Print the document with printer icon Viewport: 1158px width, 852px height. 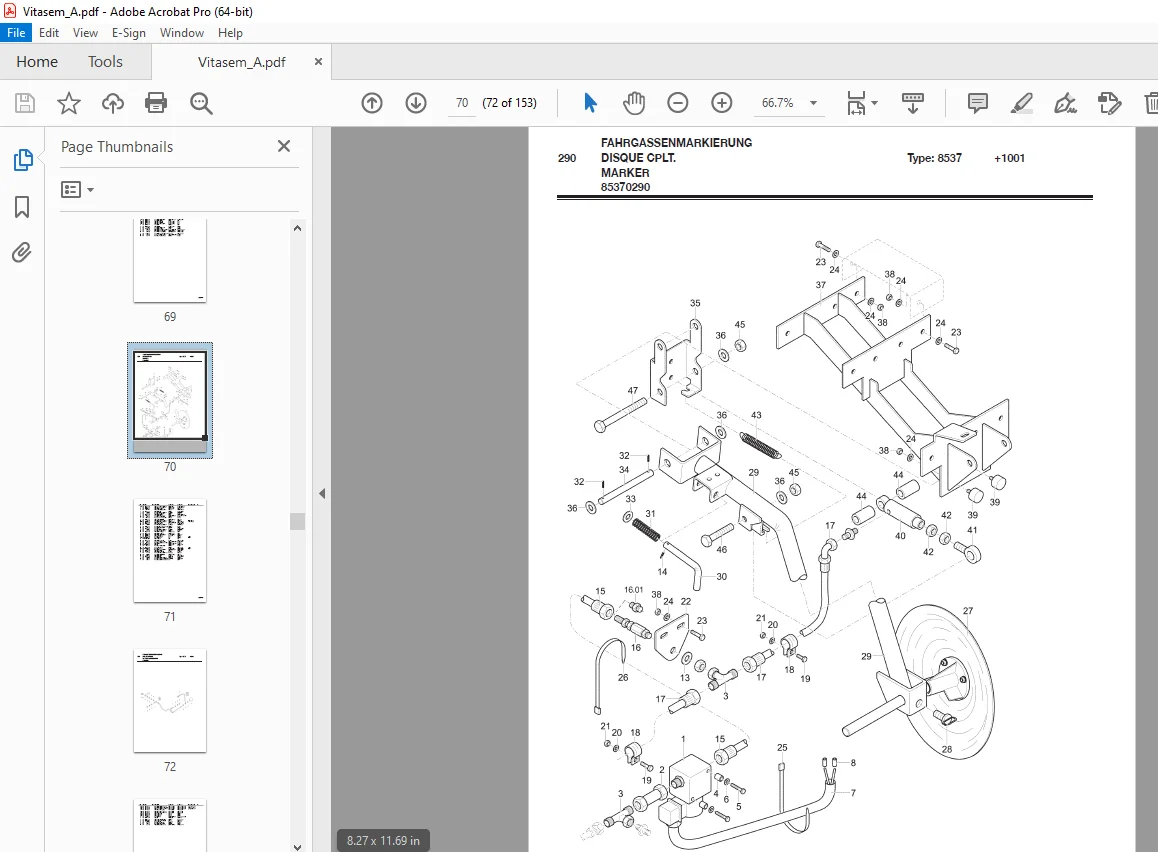(156, 103)
